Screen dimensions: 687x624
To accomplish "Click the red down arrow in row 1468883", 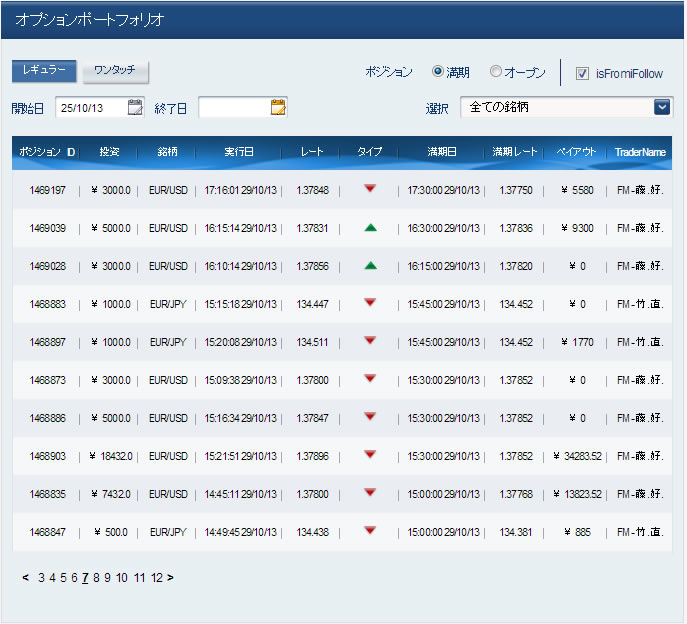I will (370, 302).
